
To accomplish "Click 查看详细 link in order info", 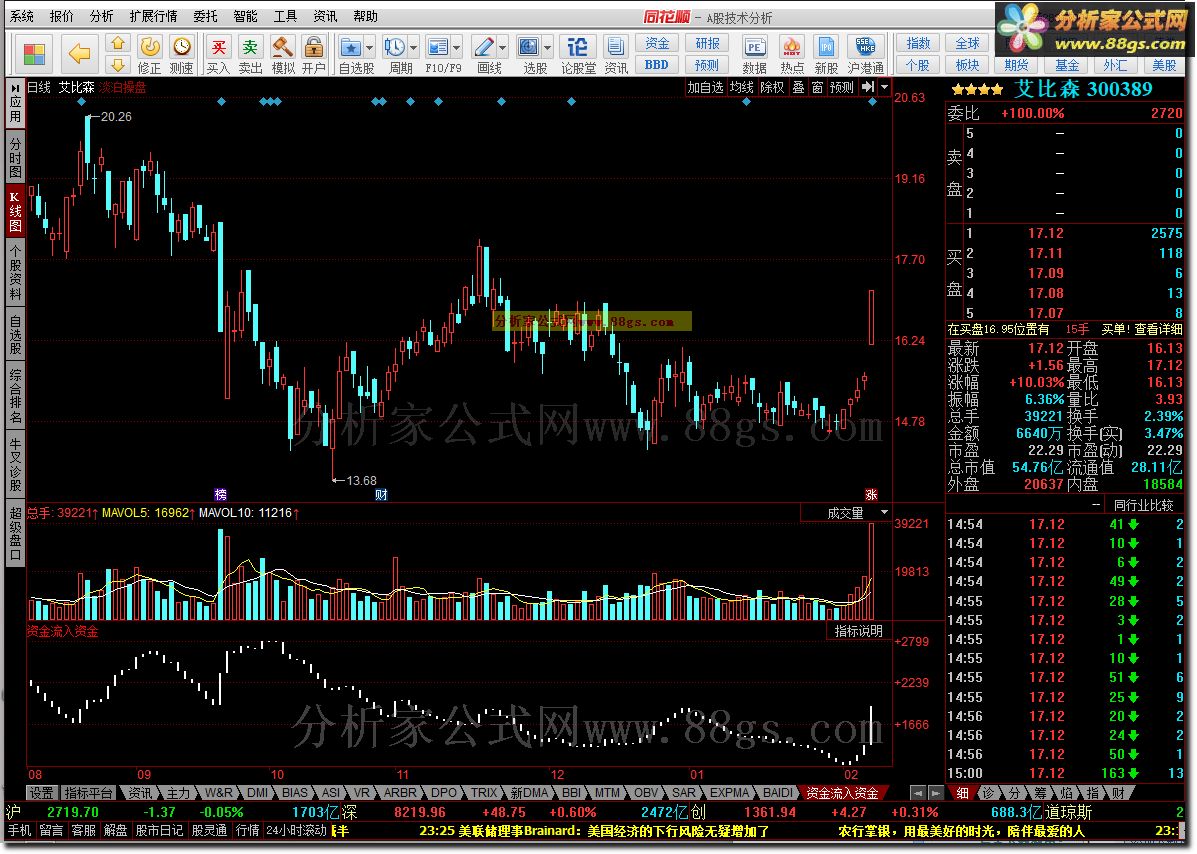I will 1157,329.
